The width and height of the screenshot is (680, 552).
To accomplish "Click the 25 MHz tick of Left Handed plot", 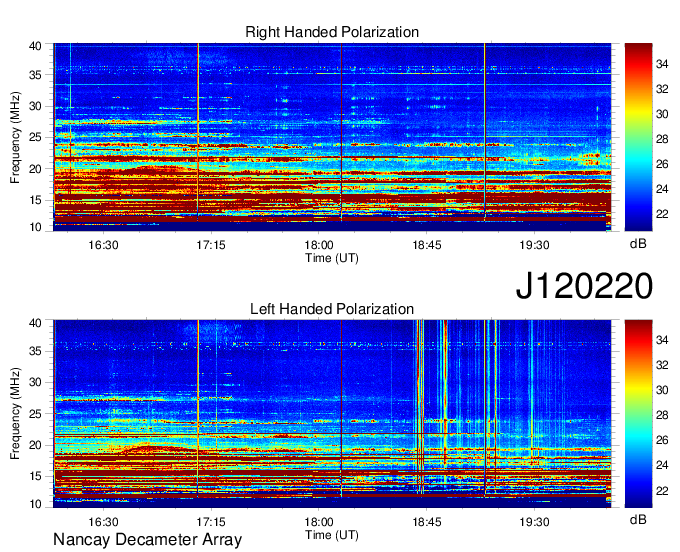I will (36, 414).
